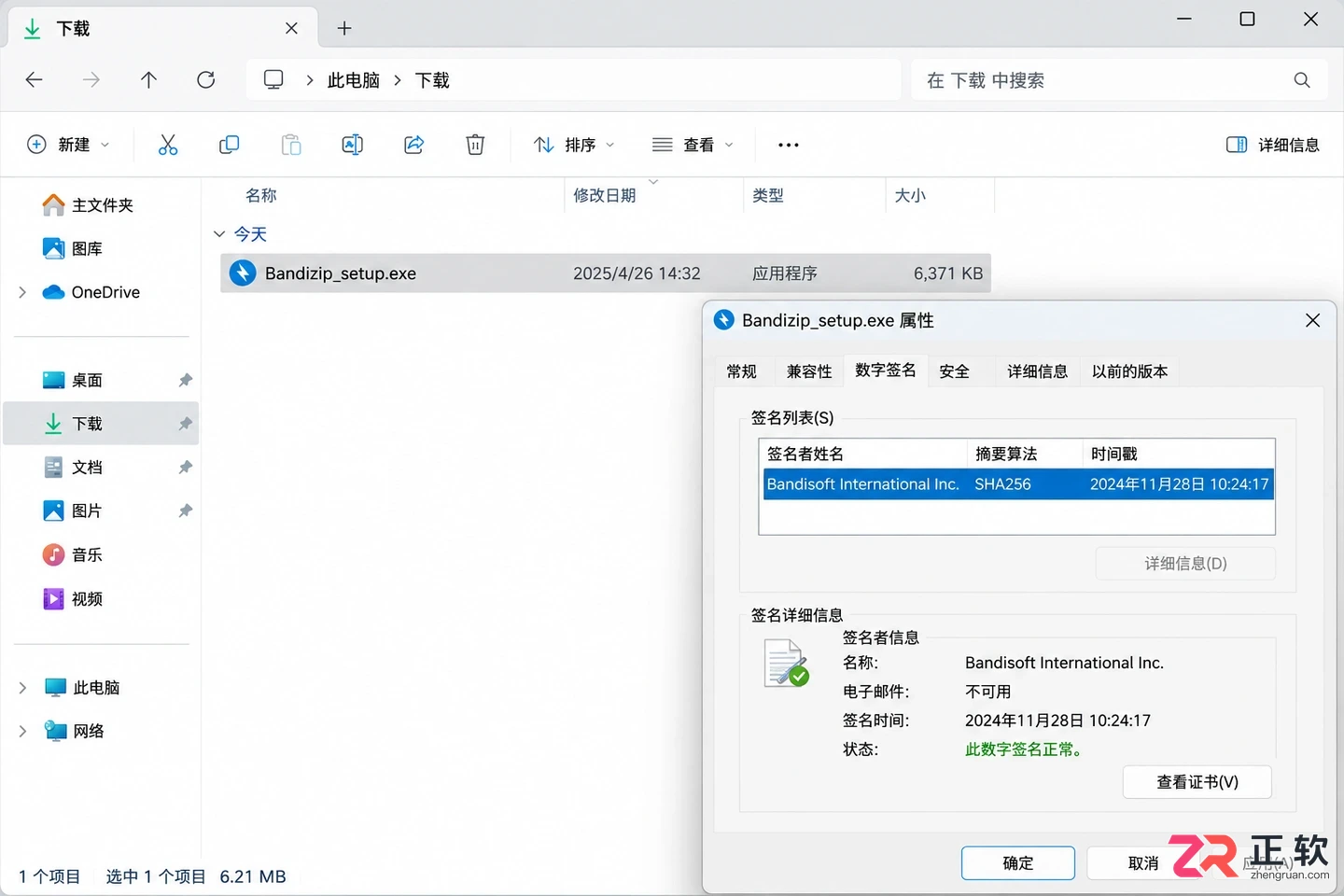Click the 详细信息(D) button
The width and height of the screenshot is (1344, 896).
pos(1185,564)
